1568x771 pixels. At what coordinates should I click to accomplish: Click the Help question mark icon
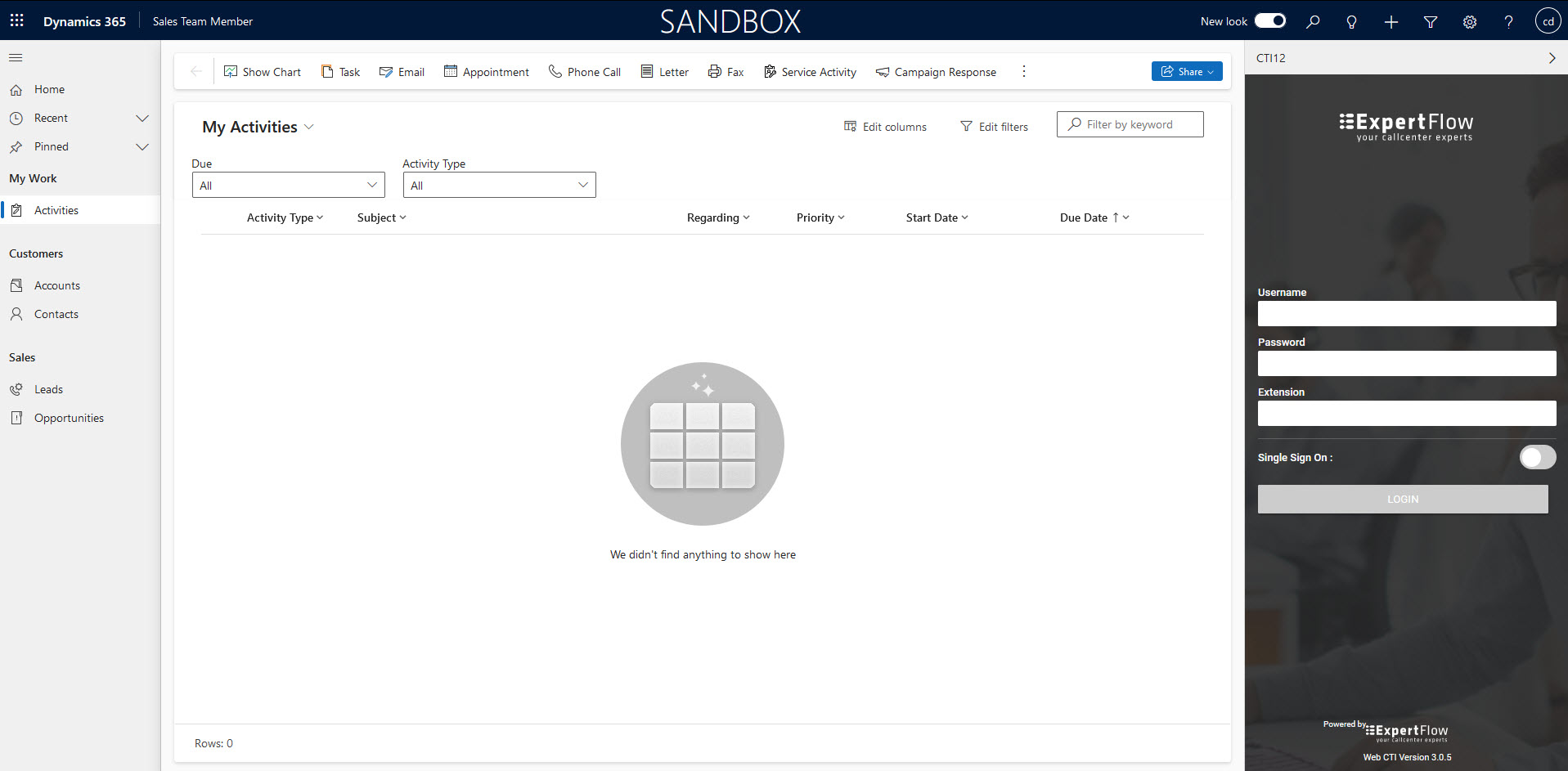(x=1508, y=22)
